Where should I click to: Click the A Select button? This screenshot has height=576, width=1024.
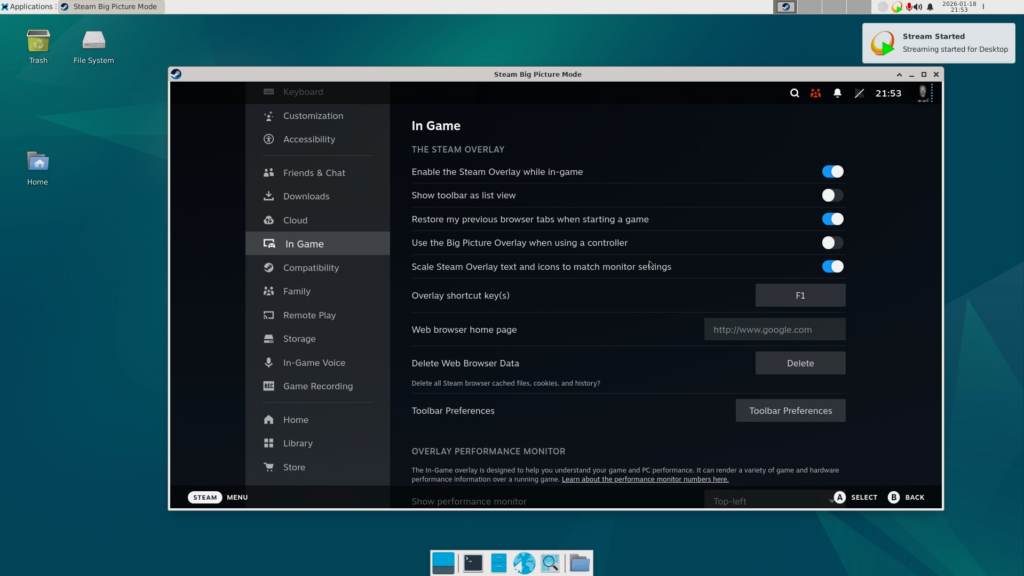pos(856,497)
